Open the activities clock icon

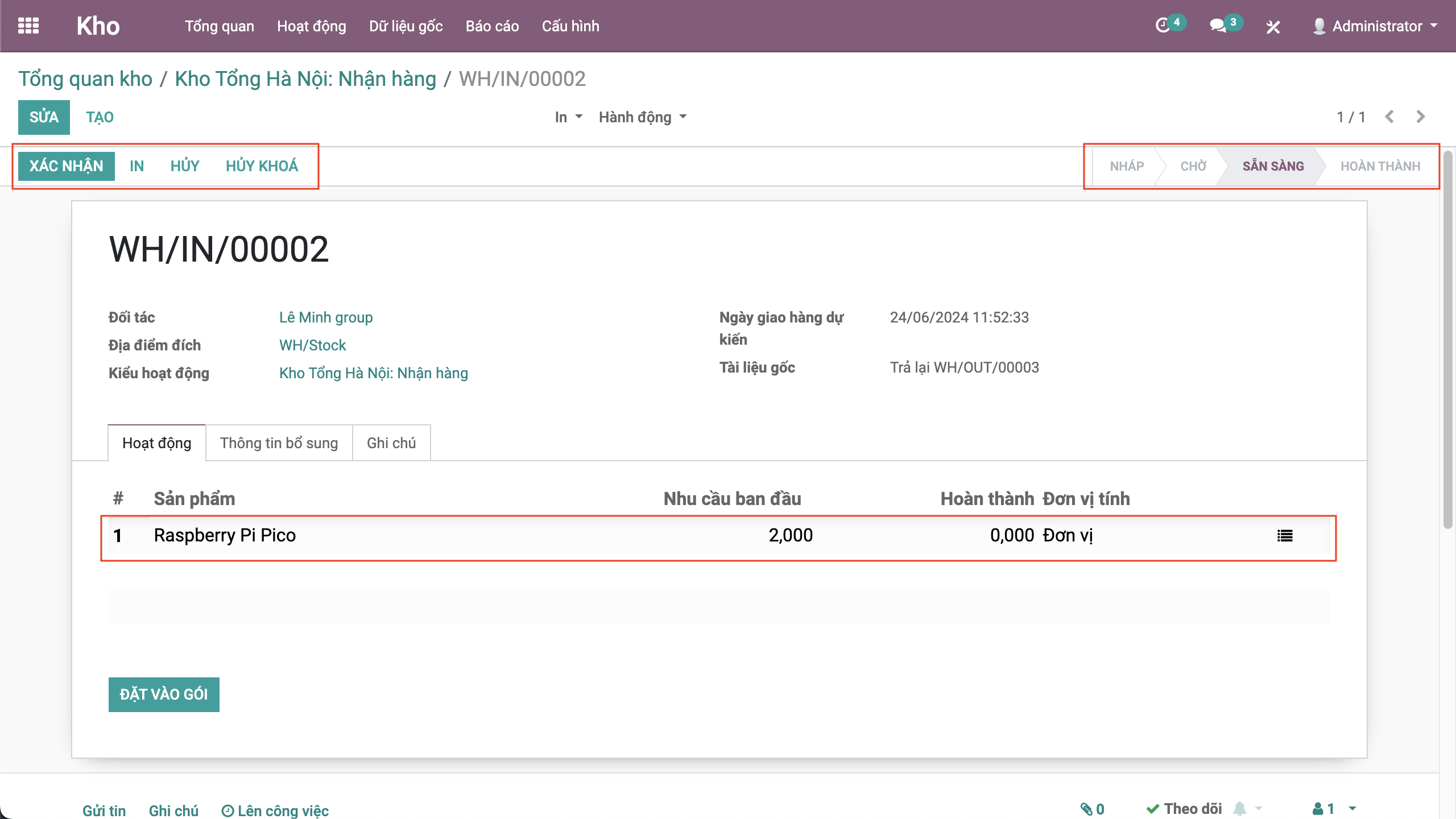(x=1163, y=26)
